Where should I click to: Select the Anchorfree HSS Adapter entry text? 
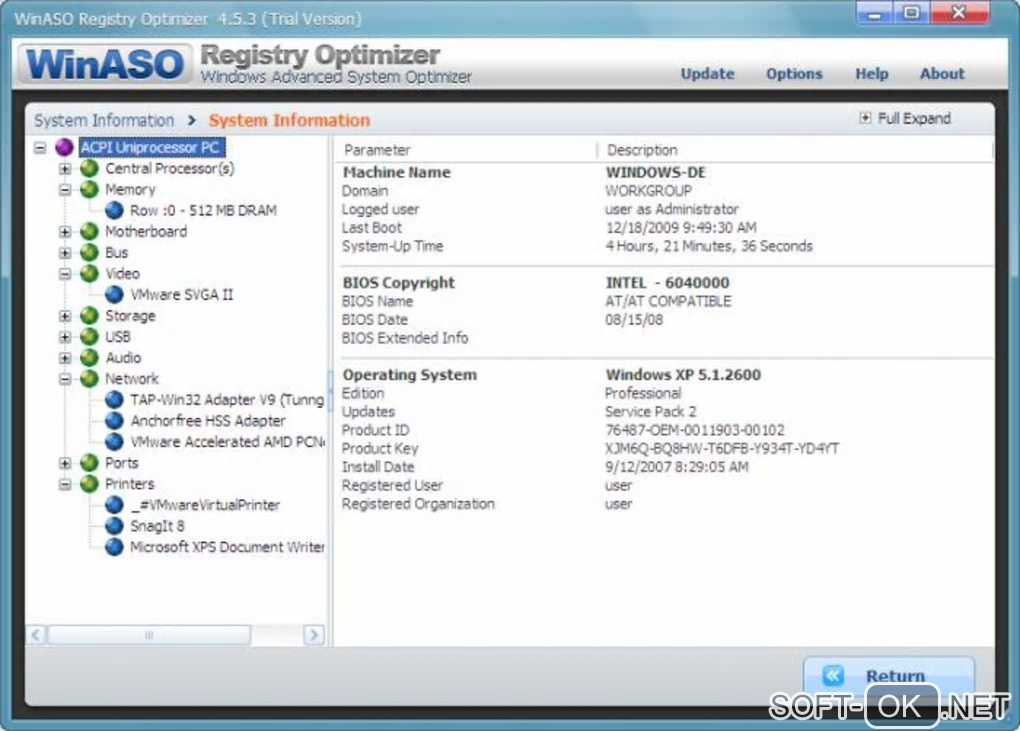pyautogui.click(x=208, y=421)
